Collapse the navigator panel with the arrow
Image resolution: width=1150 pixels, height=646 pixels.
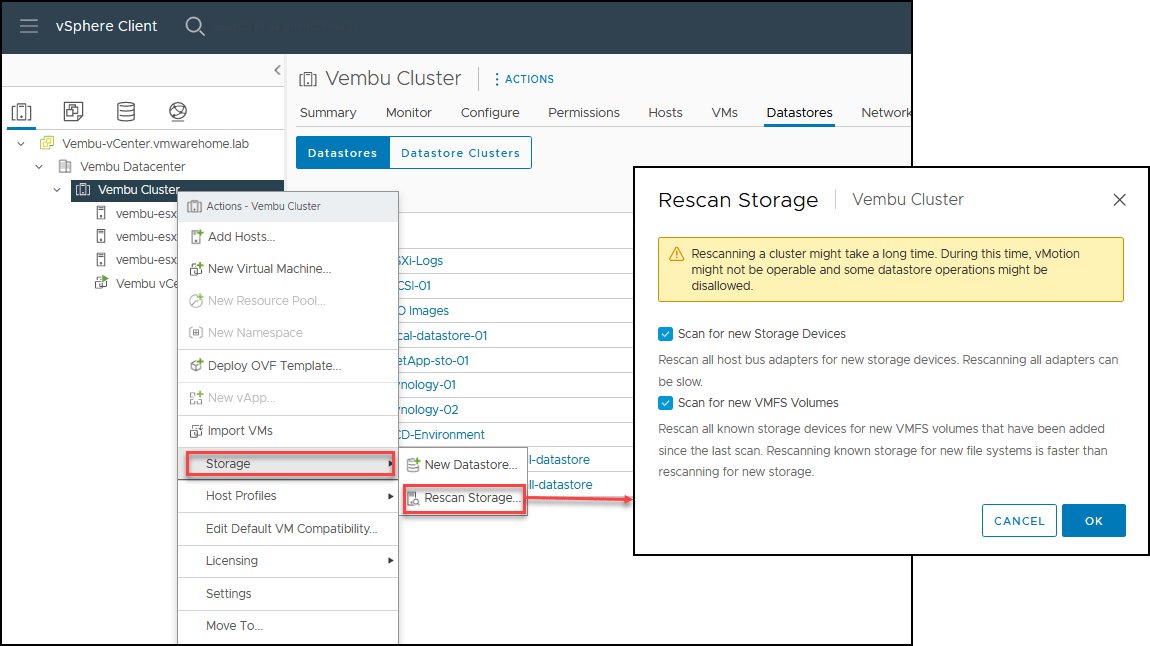pos(277,70)
